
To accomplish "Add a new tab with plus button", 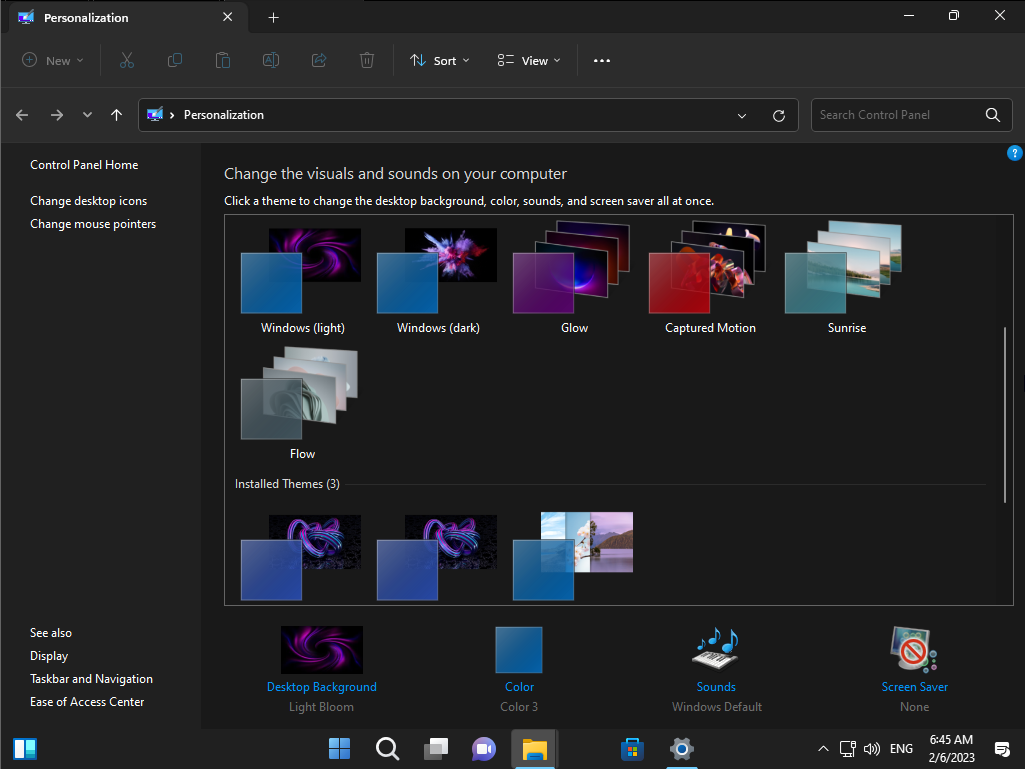I will pyautogui.click(x=273, y=18).
